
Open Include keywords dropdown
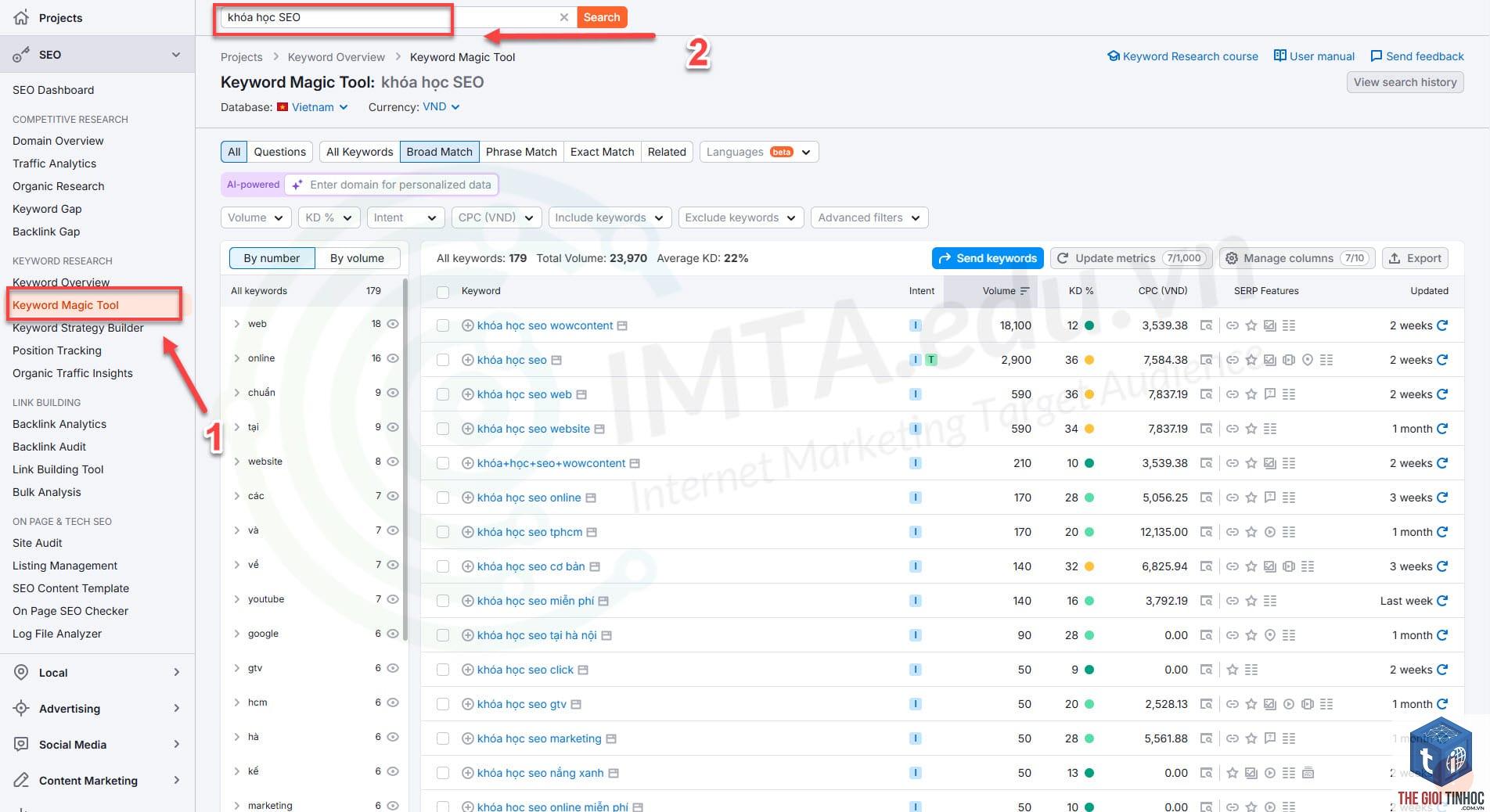610,217
